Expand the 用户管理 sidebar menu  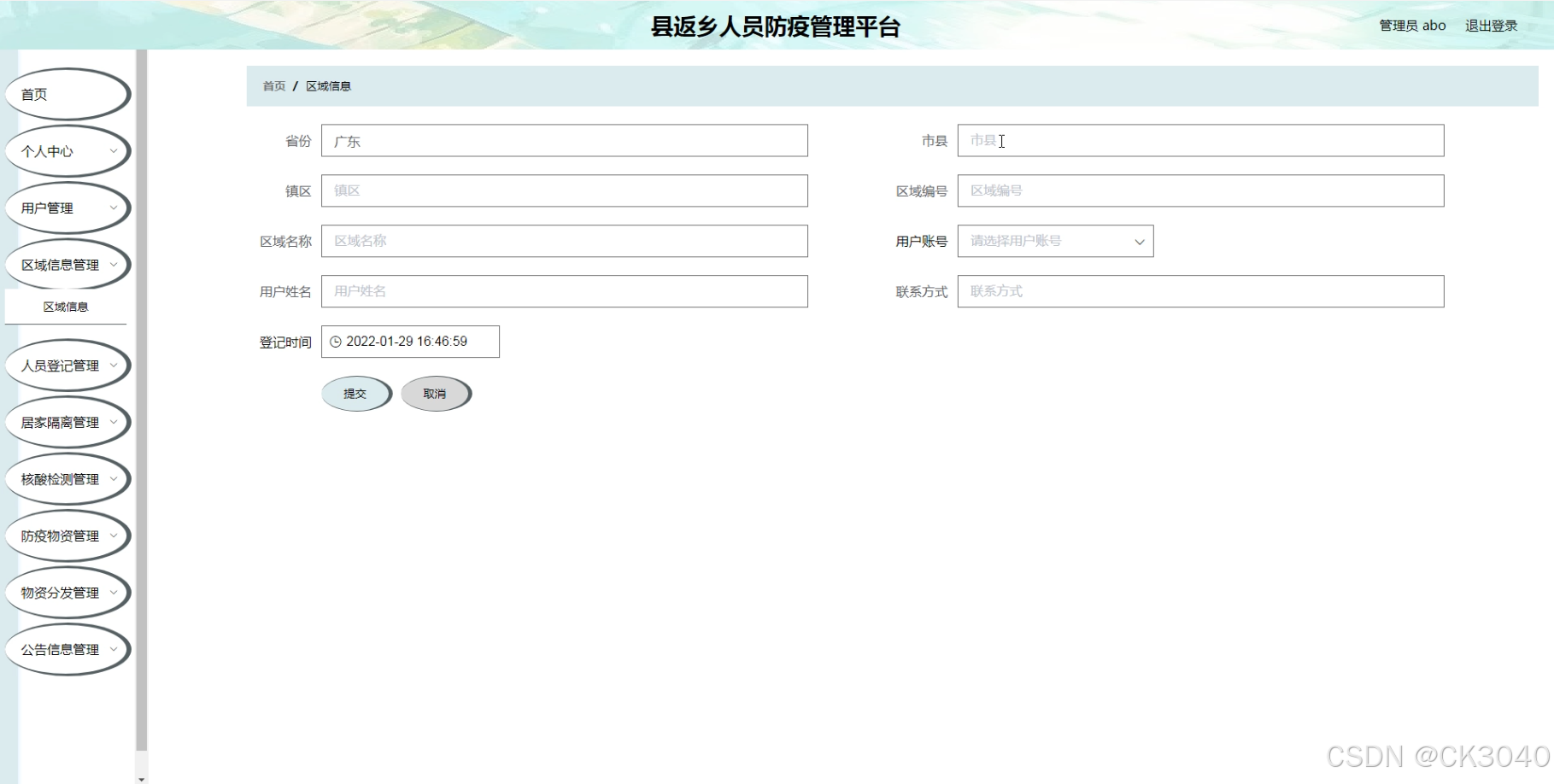[67, 208]
